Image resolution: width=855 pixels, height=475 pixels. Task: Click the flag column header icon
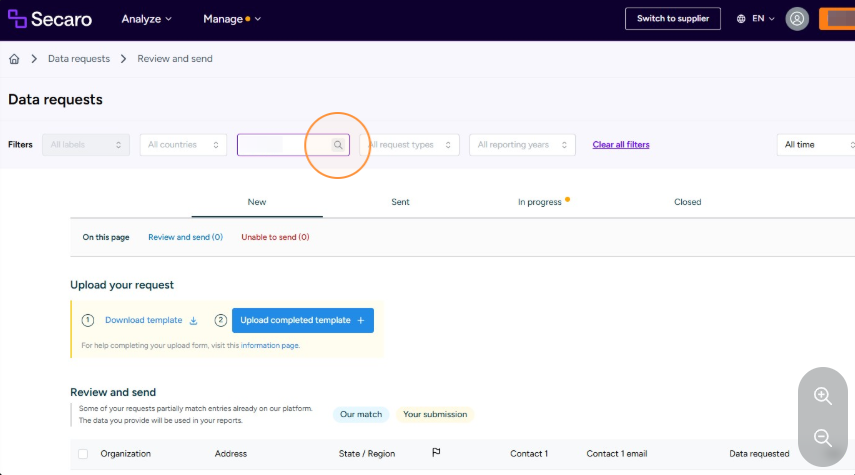click(x=436, y=453)
